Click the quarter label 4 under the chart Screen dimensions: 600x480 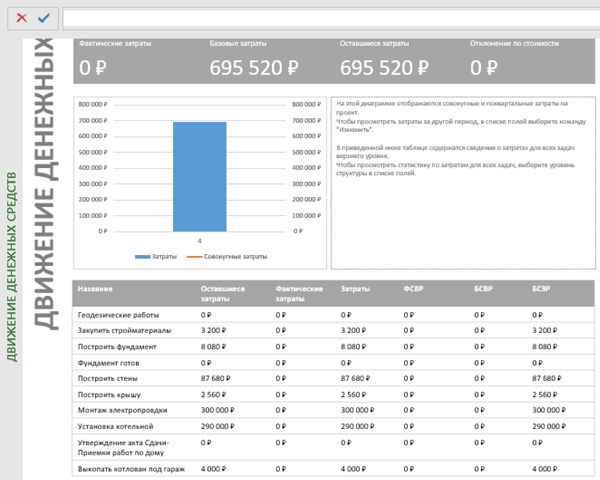coord(199,241)
